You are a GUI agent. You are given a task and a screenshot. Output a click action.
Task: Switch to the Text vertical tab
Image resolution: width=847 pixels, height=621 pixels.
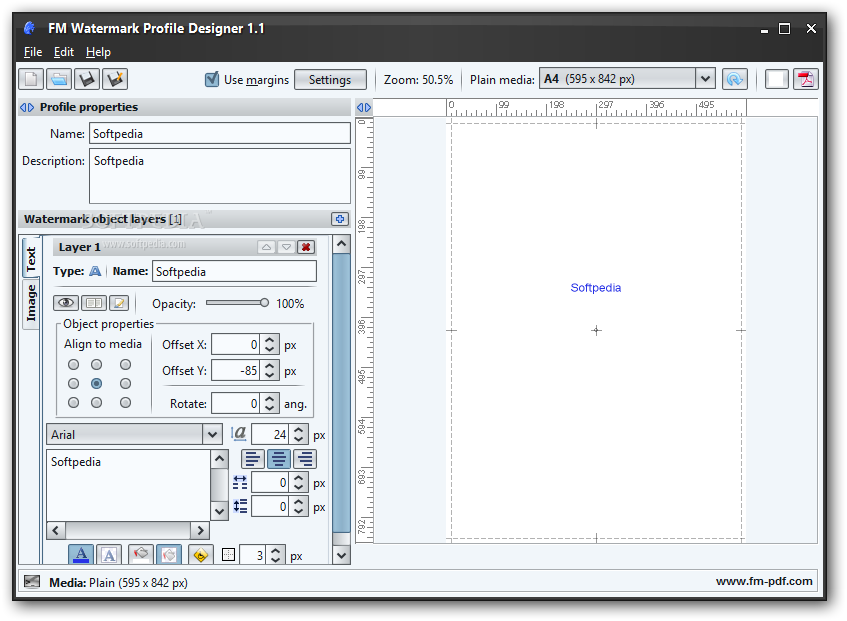click(x=31, y=259)
